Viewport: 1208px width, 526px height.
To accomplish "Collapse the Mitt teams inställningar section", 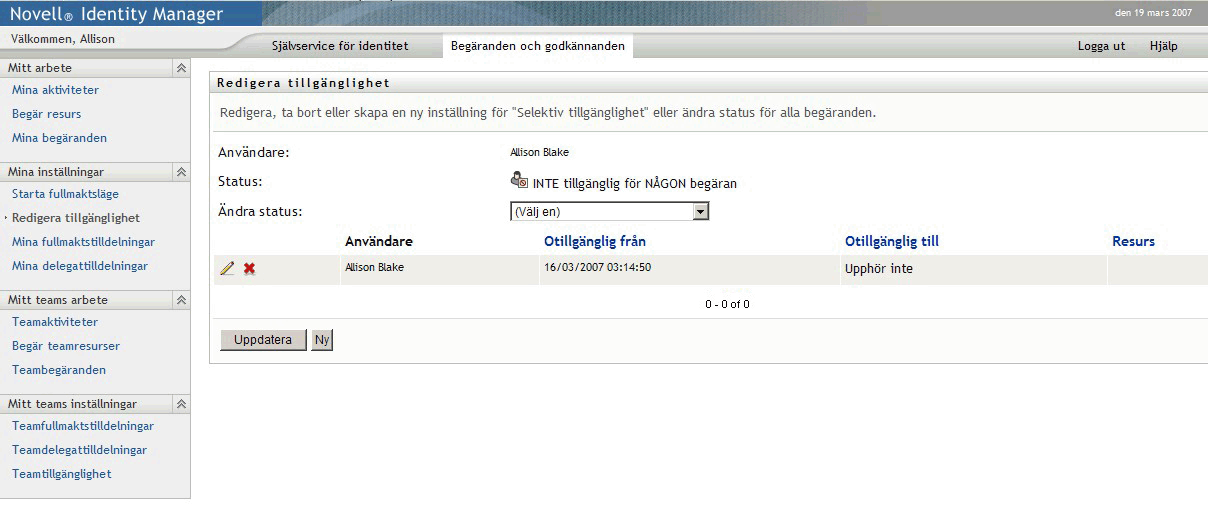I will click(x=181, y=404).
